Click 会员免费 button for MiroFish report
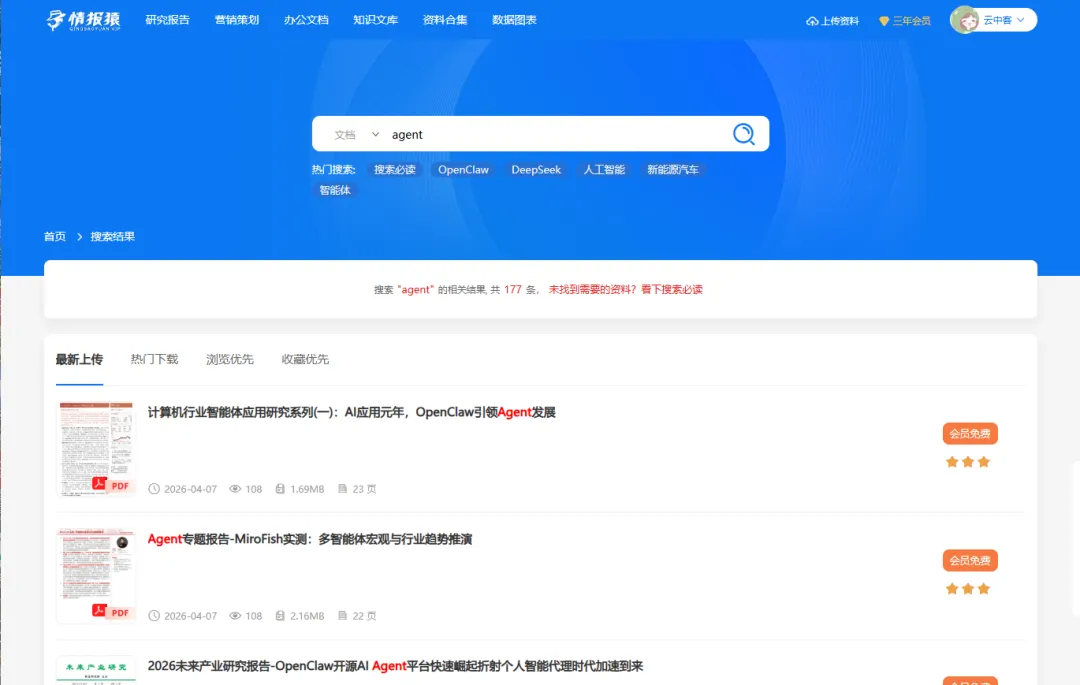This screenshot has height=685, width=1080. pos(970,560)
